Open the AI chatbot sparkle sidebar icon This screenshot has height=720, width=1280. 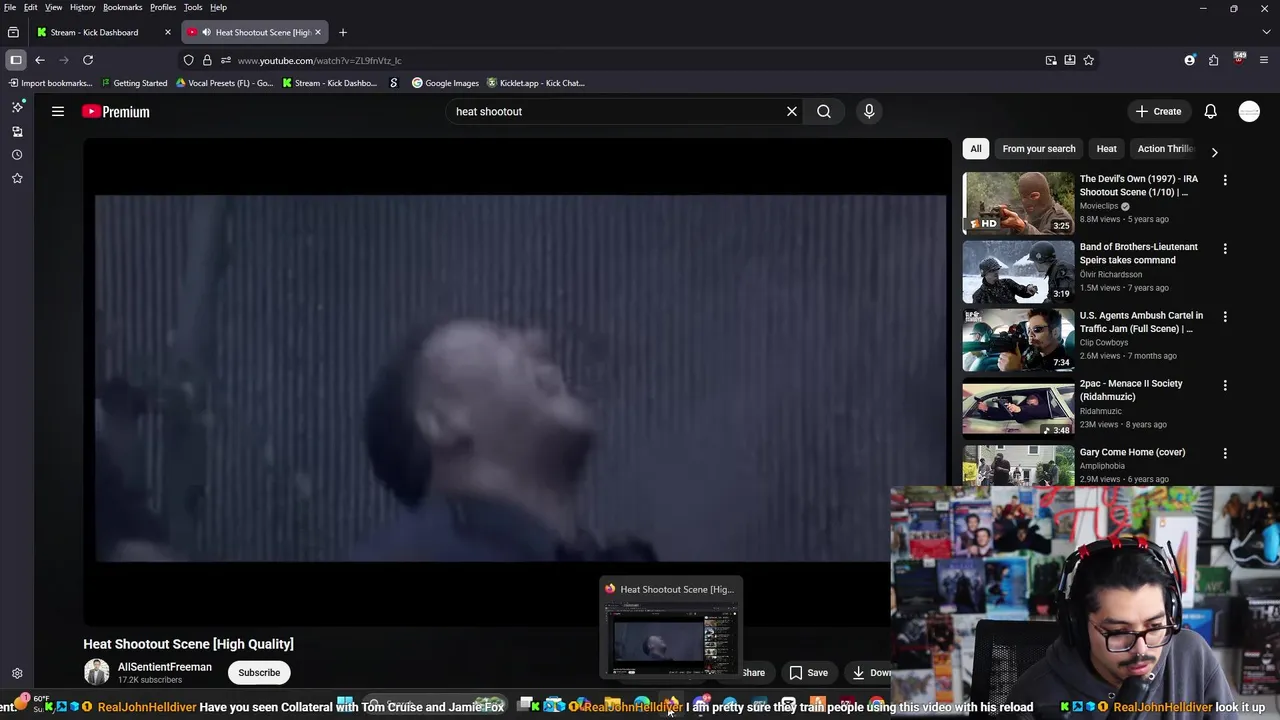[x=17, y=107]
